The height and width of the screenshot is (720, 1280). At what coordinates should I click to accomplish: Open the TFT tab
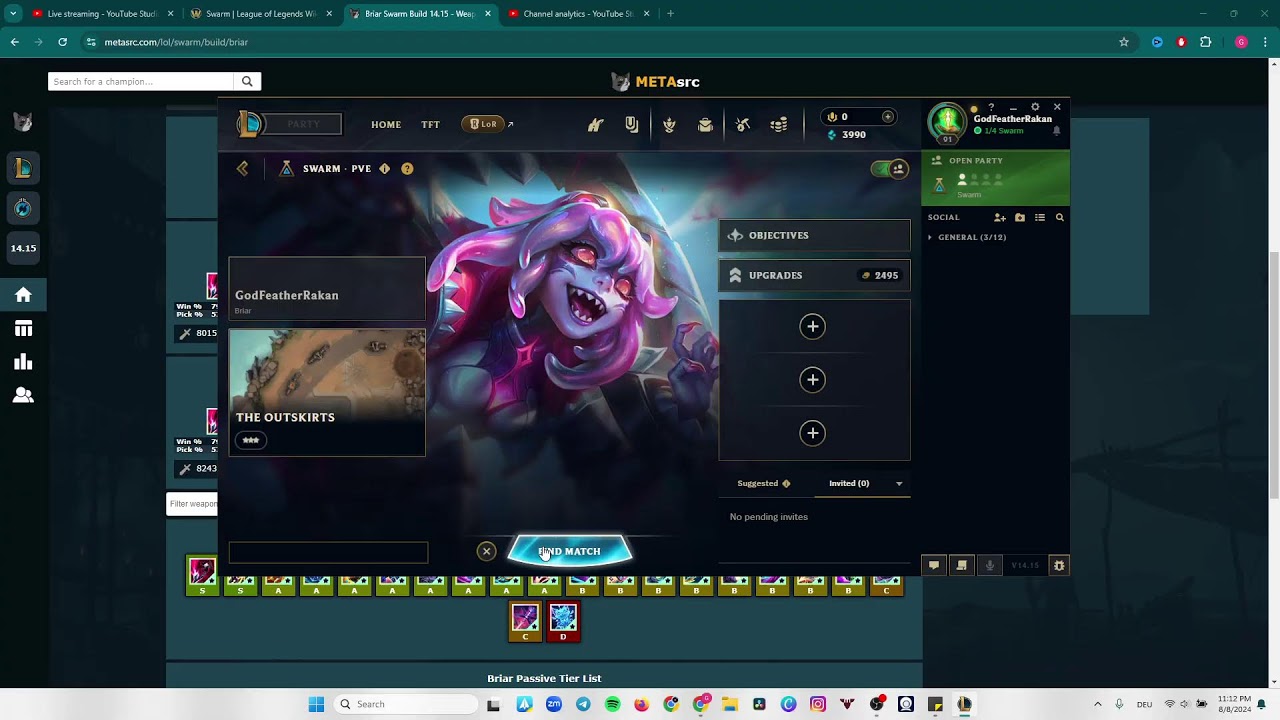[430, 125]
